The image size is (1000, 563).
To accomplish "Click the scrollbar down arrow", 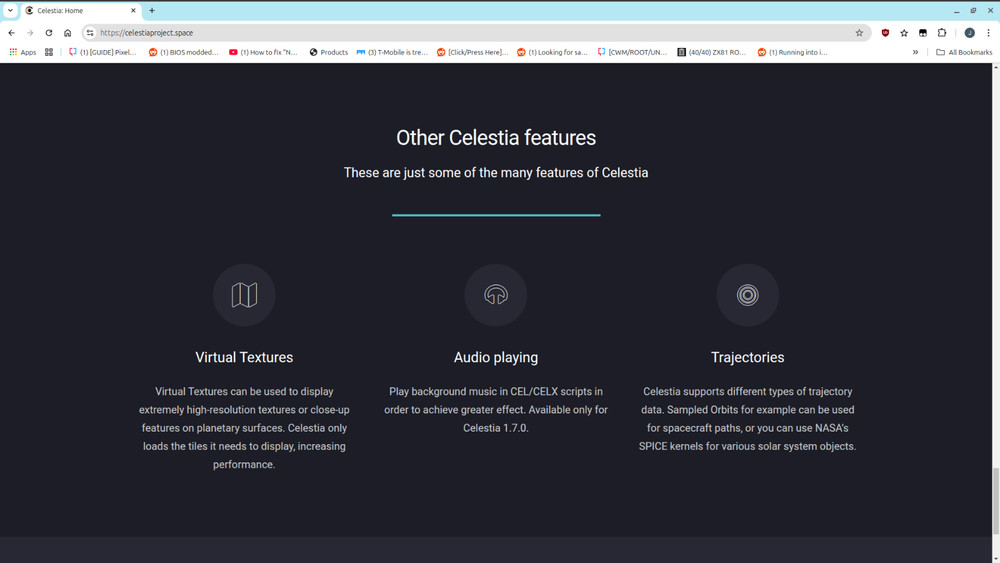I will coord(996,559).
